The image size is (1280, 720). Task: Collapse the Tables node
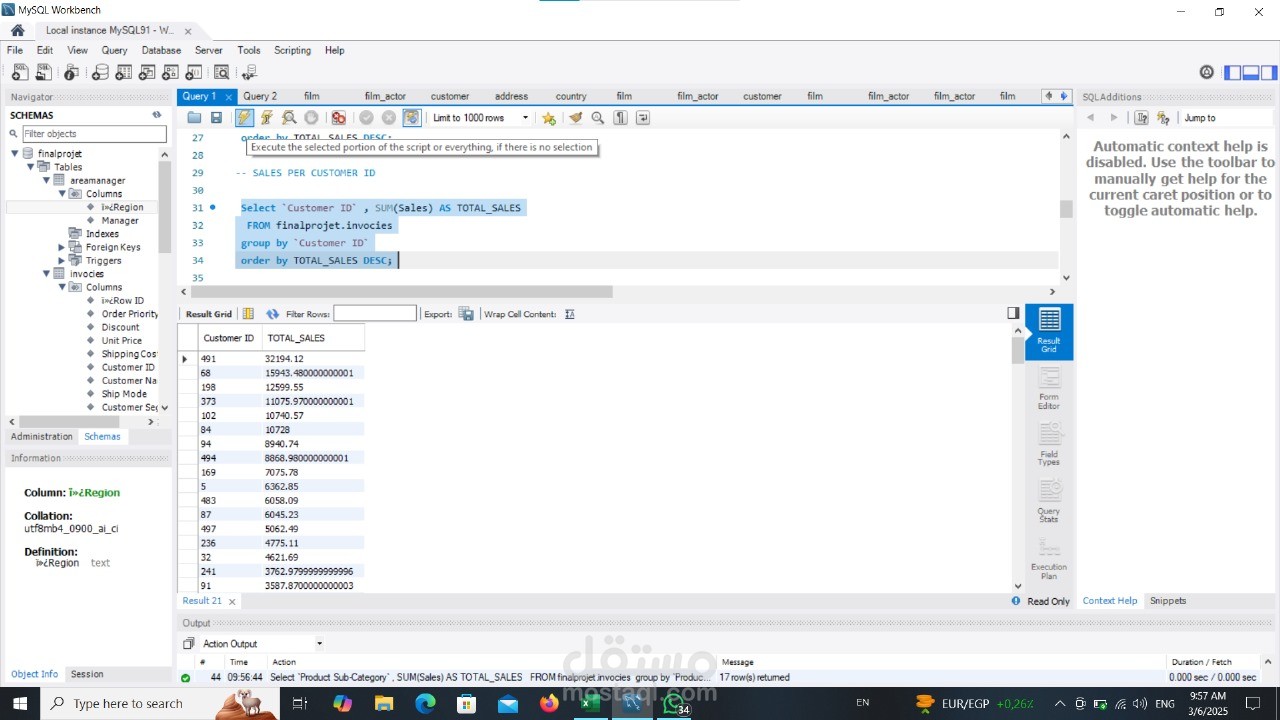[31, 167]
